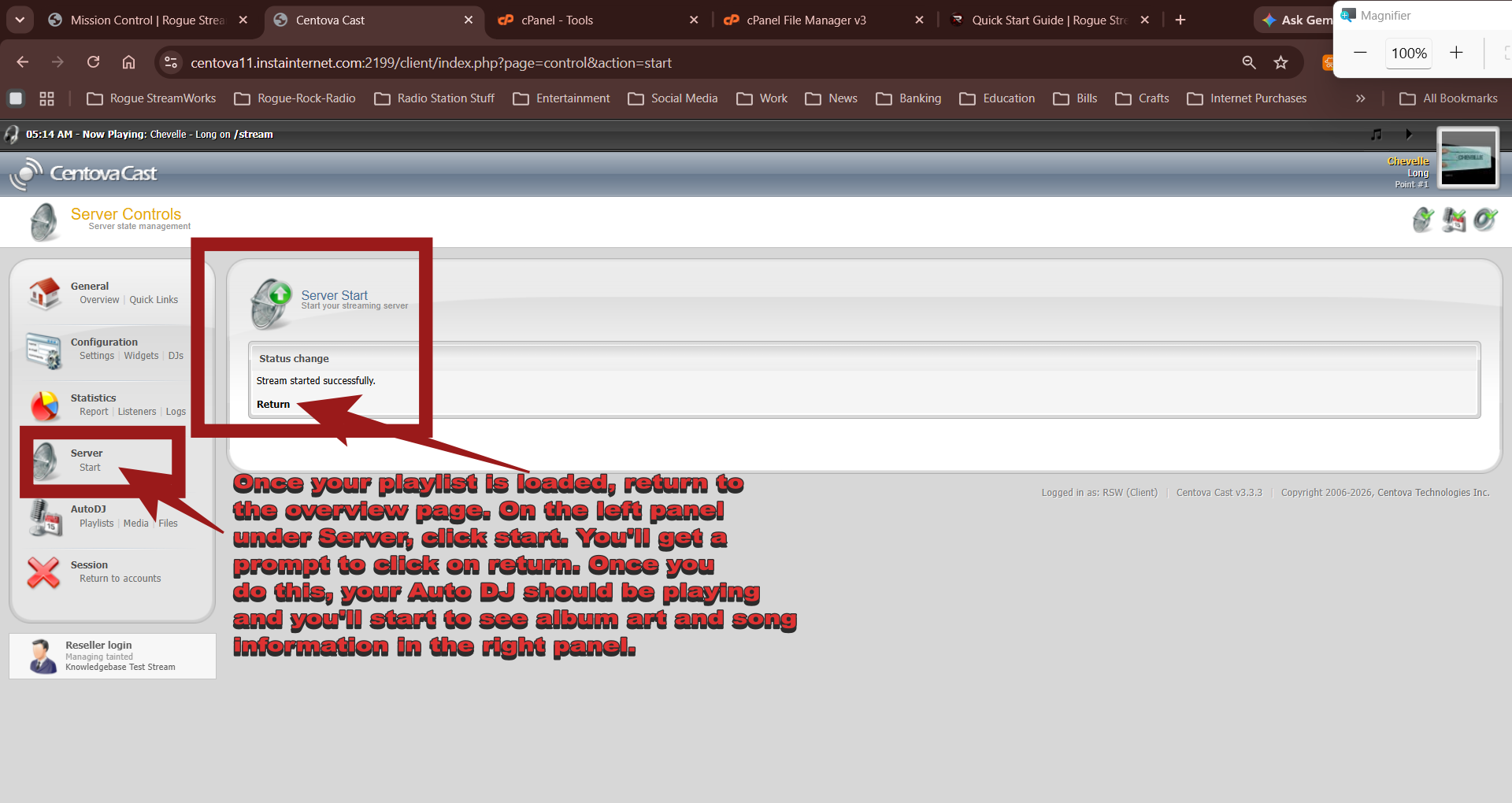Open the tab search dropdown arrow
The height and width of the screenshot is (803, 1512).
coord(20,20)
